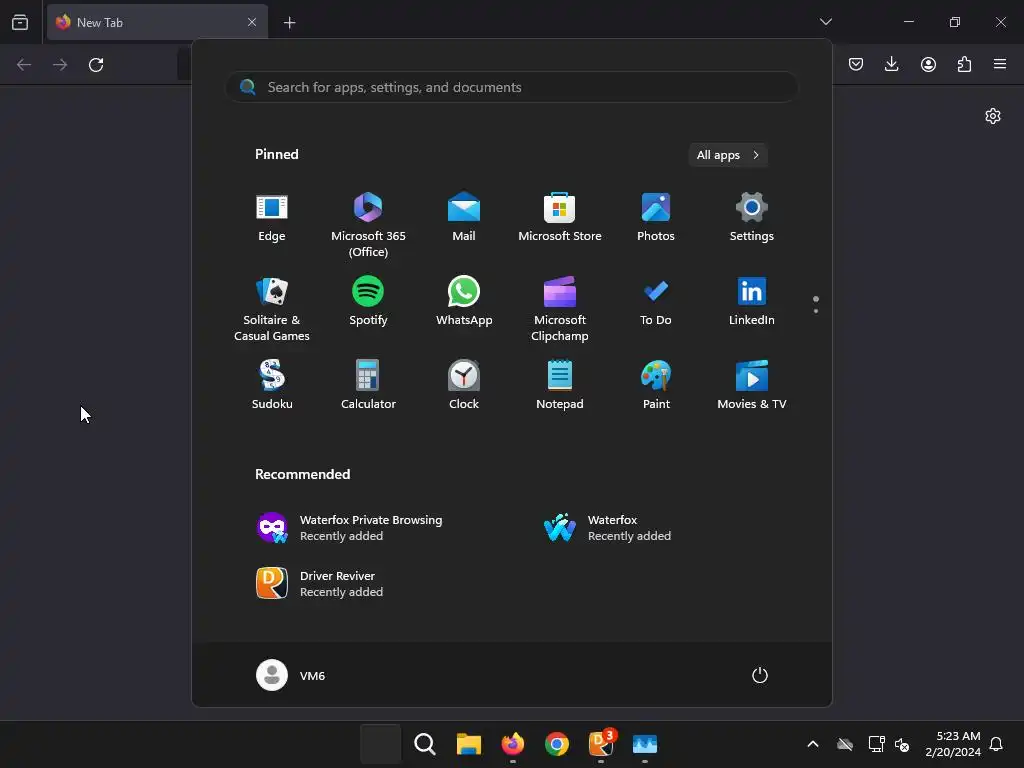Image resolution: width=1024 pixels, height=768 pixels.
Task: Switch to Firefox in taskbar
Action: point(513,744)
